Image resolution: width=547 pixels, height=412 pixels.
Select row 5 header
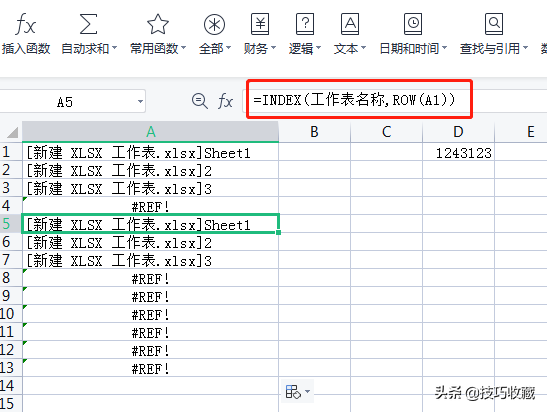pos(10,224)
